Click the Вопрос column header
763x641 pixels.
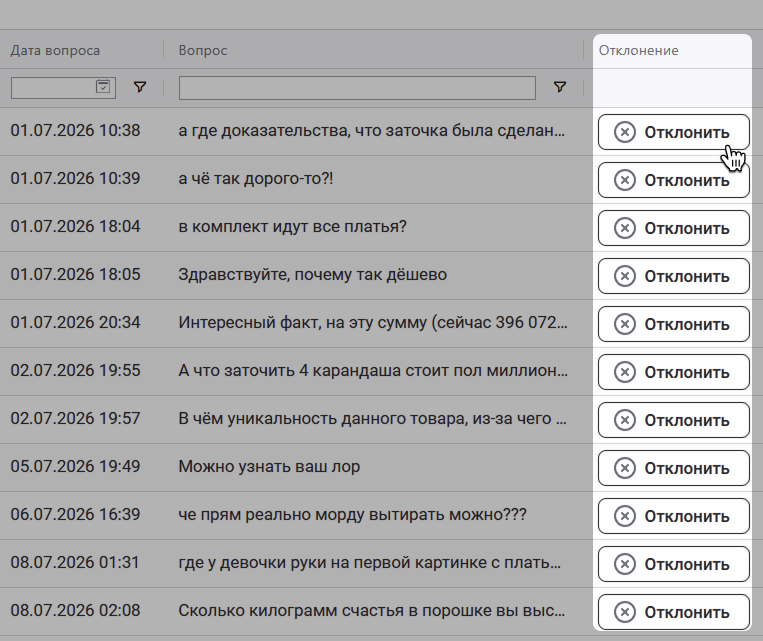(203, 51)
